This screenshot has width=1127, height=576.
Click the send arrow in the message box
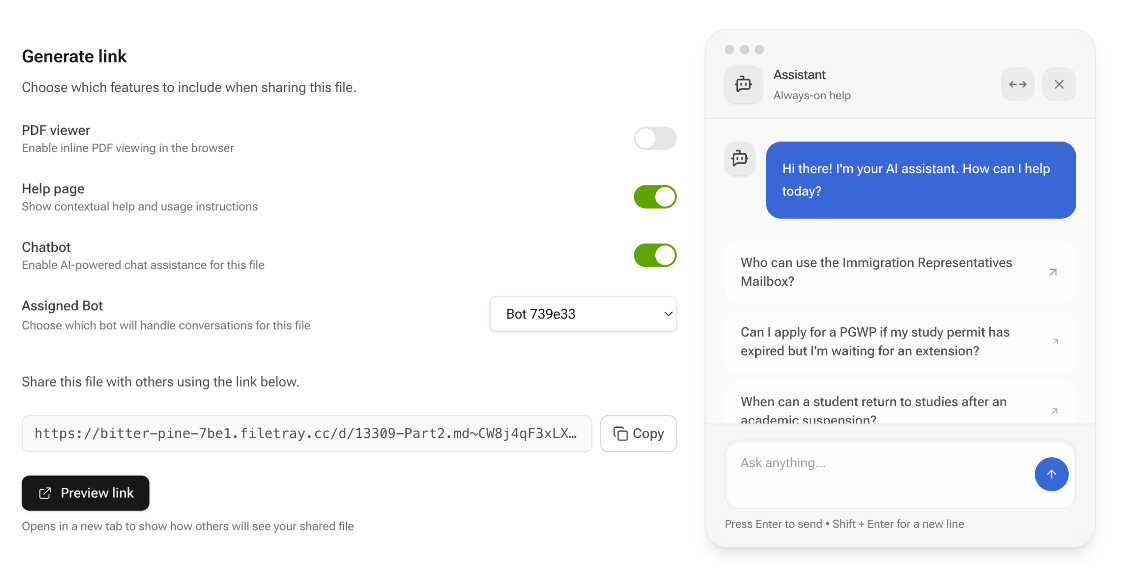click(1051, 474)
